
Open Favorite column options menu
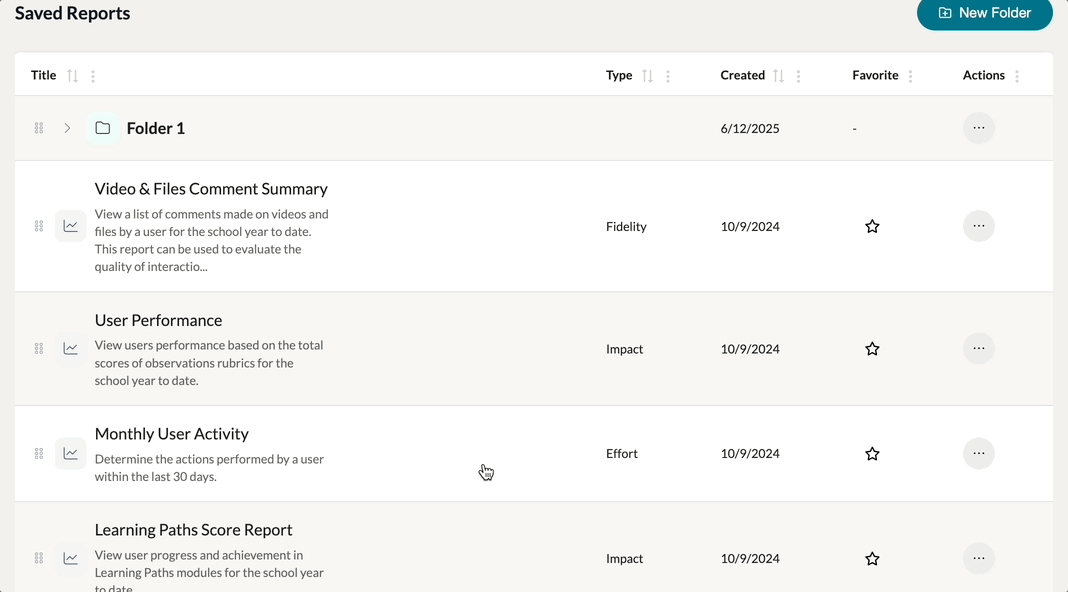[x=910, y=76]
